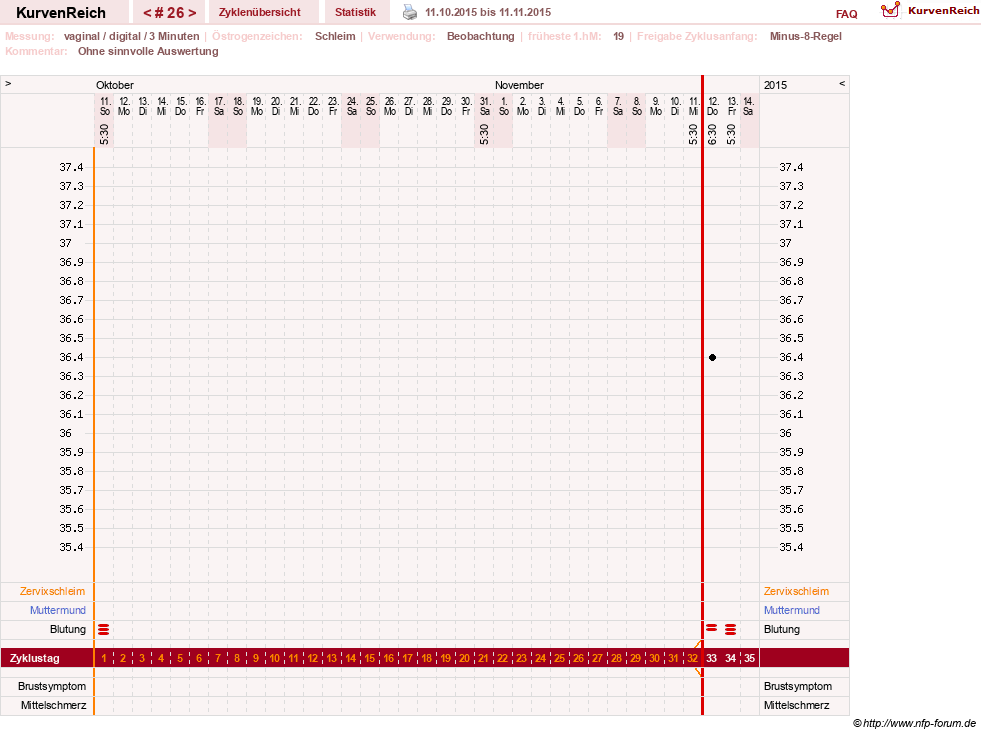Click the left Mittelschmerz row label

tap(53, 705)
